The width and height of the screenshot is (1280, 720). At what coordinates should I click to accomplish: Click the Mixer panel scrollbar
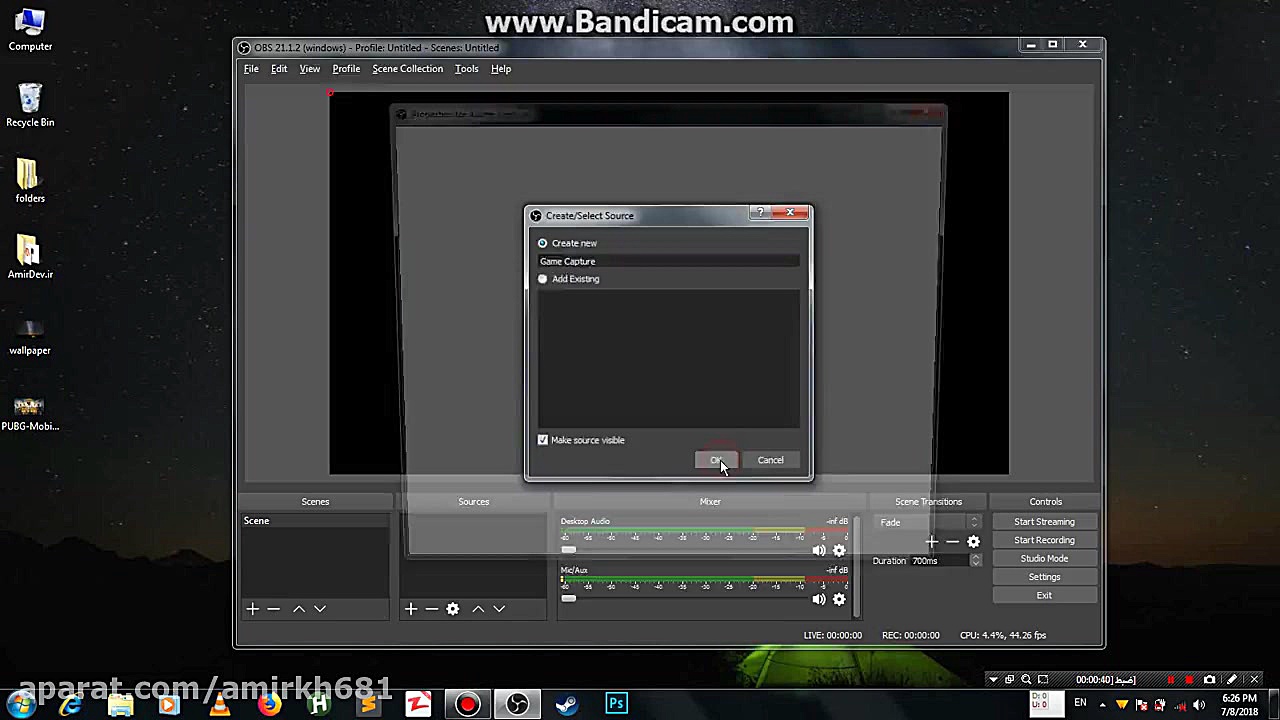pos(855,565)
